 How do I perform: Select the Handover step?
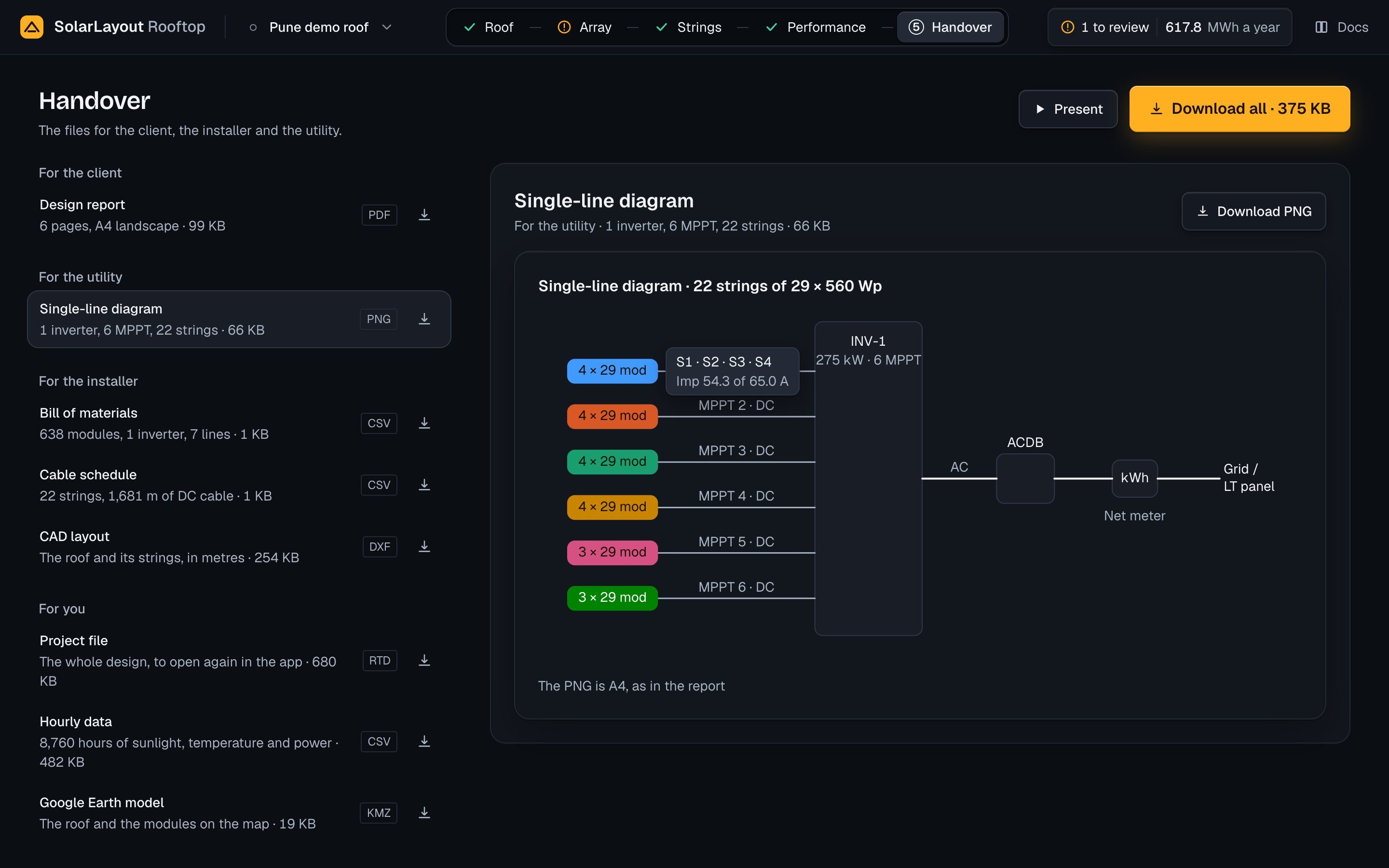click(951, 27)
